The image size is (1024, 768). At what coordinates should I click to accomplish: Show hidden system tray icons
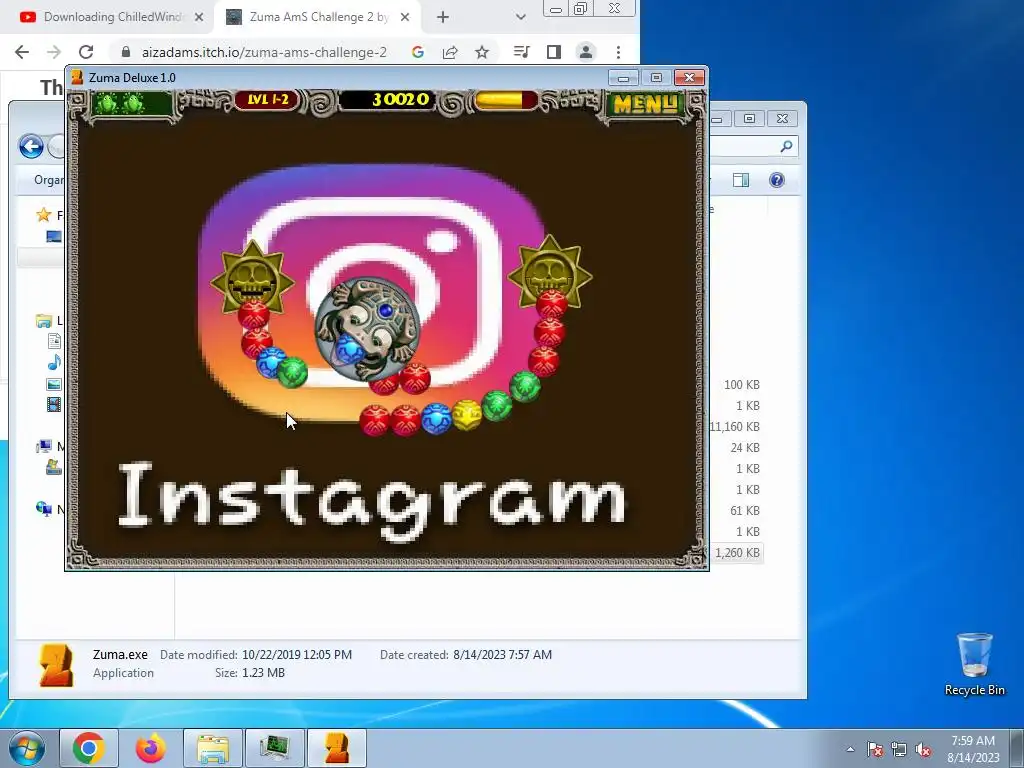click(x=850, y=750)
